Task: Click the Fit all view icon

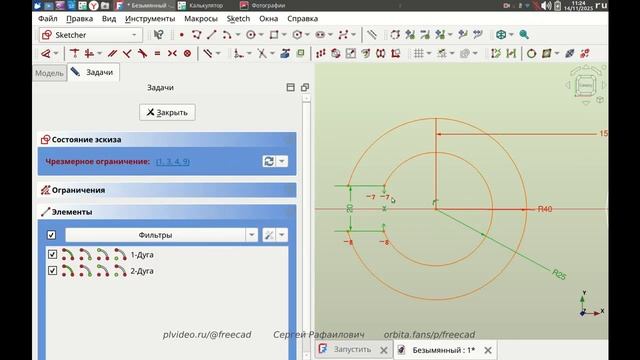Action: tap(501, 35)
